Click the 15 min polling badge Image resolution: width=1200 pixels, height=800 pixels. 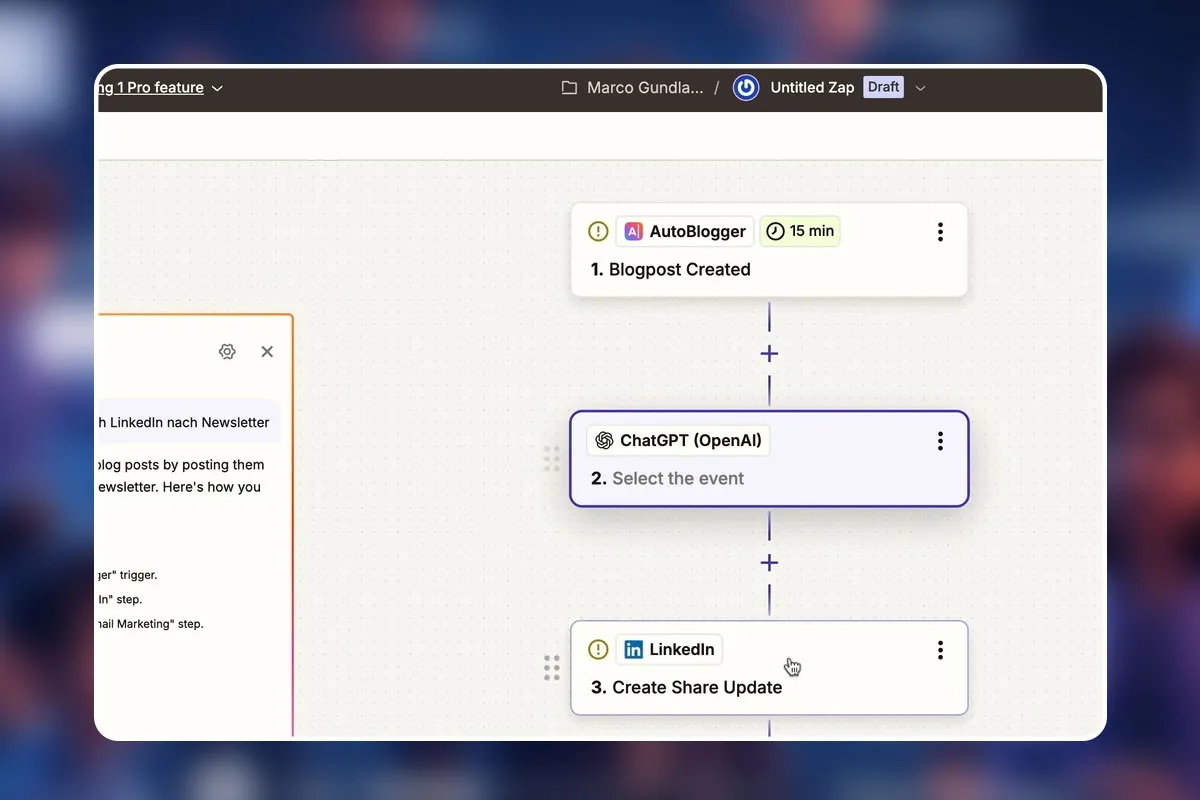[800, 231]
